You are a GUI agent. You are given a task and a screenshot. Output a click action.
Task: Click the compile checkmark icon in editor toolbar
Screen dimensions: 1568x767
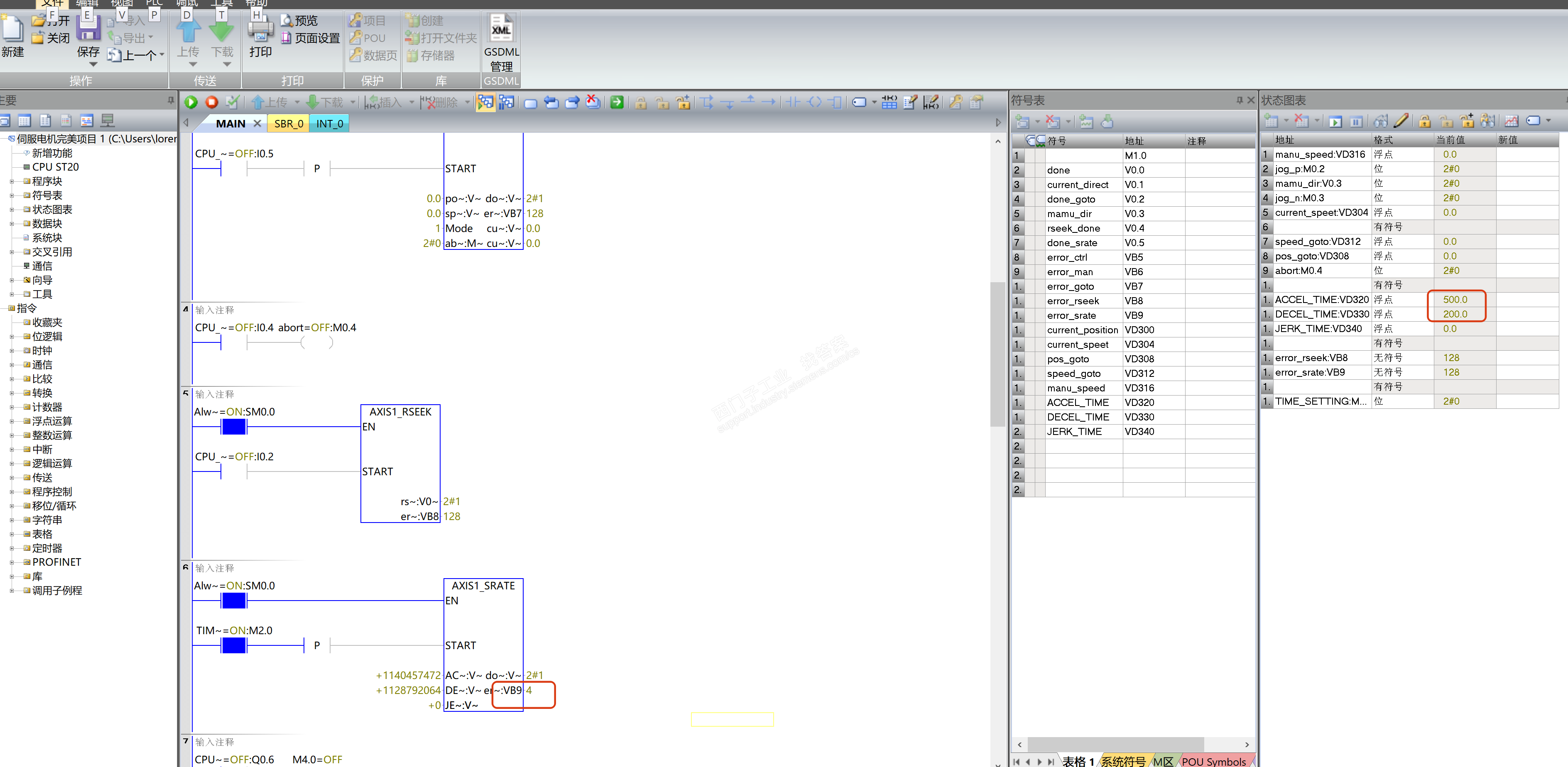(x=232, y=102)
